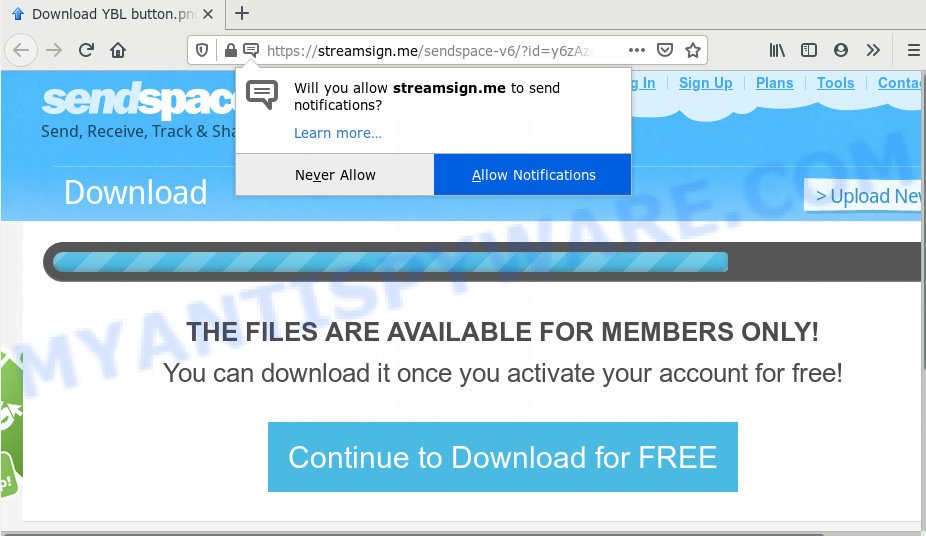Click Continue to Download for FREE
The height and width of the screenshot is (536, 926).
(x=503, y=457)
